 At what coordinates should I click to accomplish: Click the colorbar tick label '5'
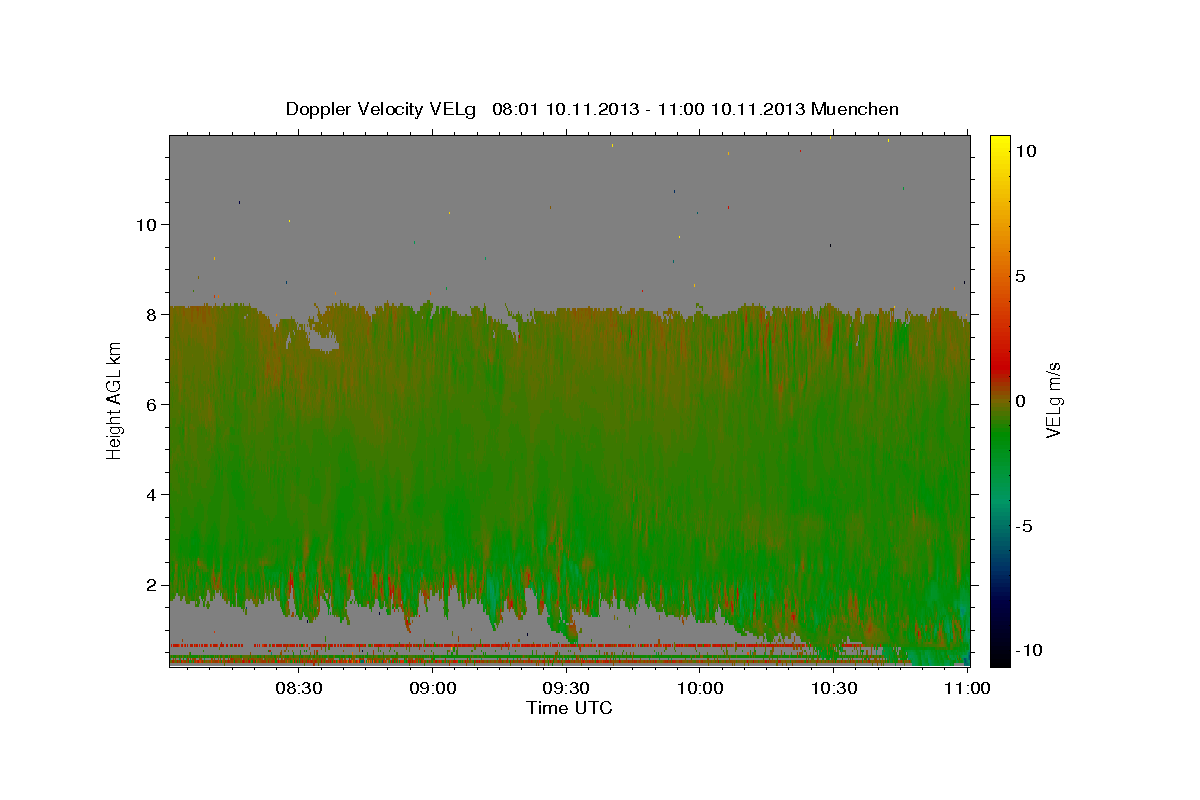click(1021, 276)
